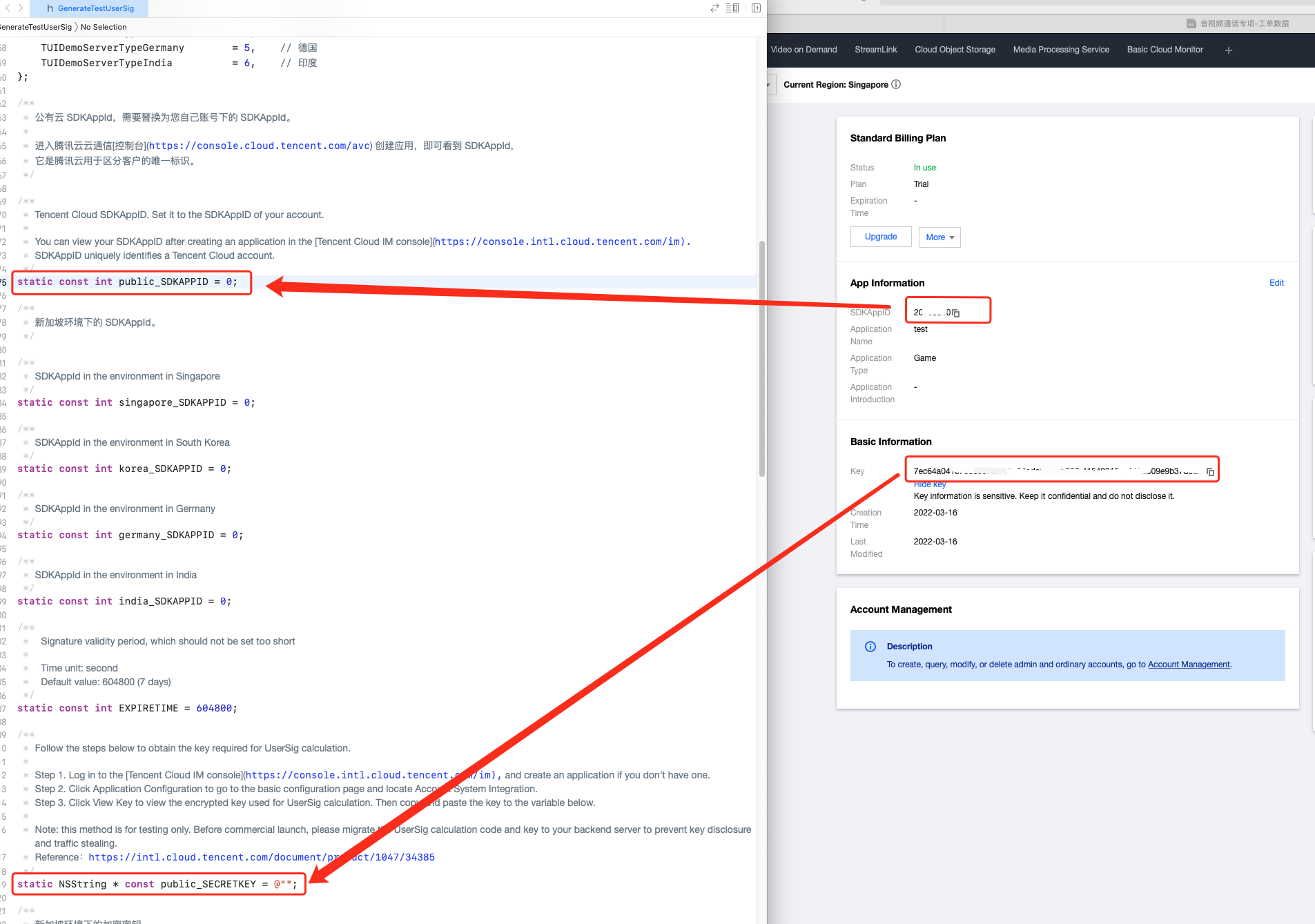Click the EXPIRETIME declaration line
This screenshot has height=924, width=1315.
[x=128, y=708]
